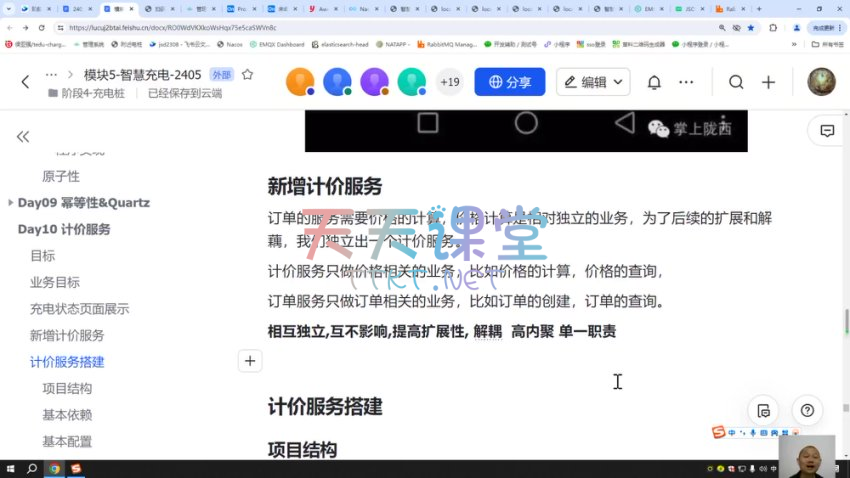Collapse the sidebar with the double-chevron icon

[x=23, y=137]
